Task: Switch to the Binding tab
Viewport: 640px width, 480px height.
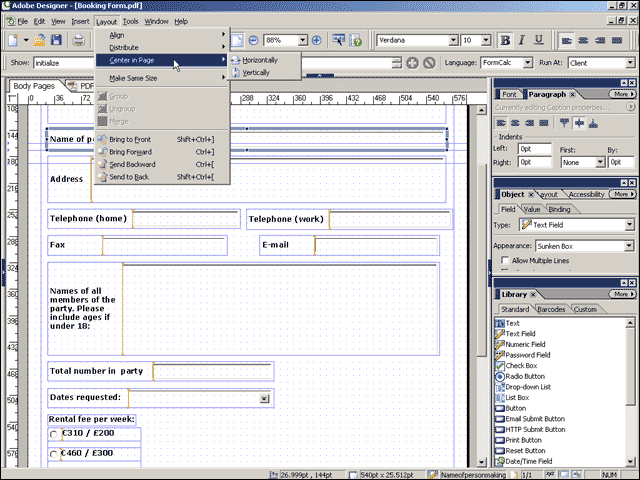Action: tap(559, 209)
